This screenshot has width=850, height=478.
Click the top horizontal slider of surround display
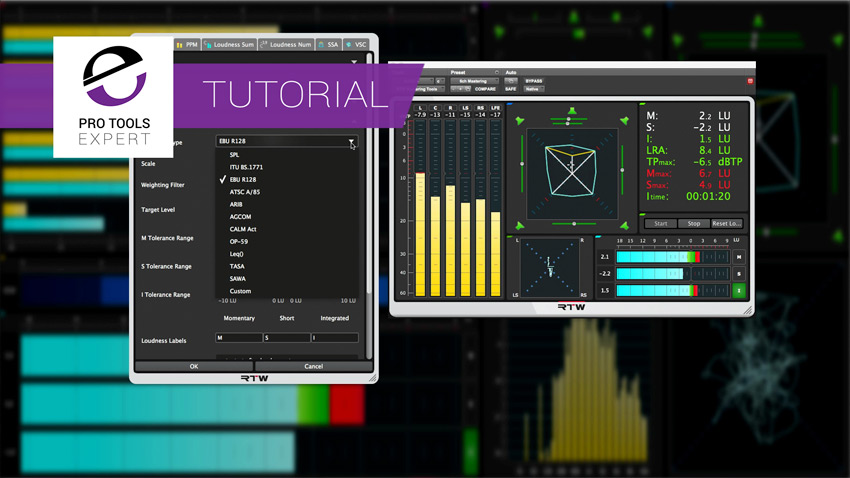568,121
